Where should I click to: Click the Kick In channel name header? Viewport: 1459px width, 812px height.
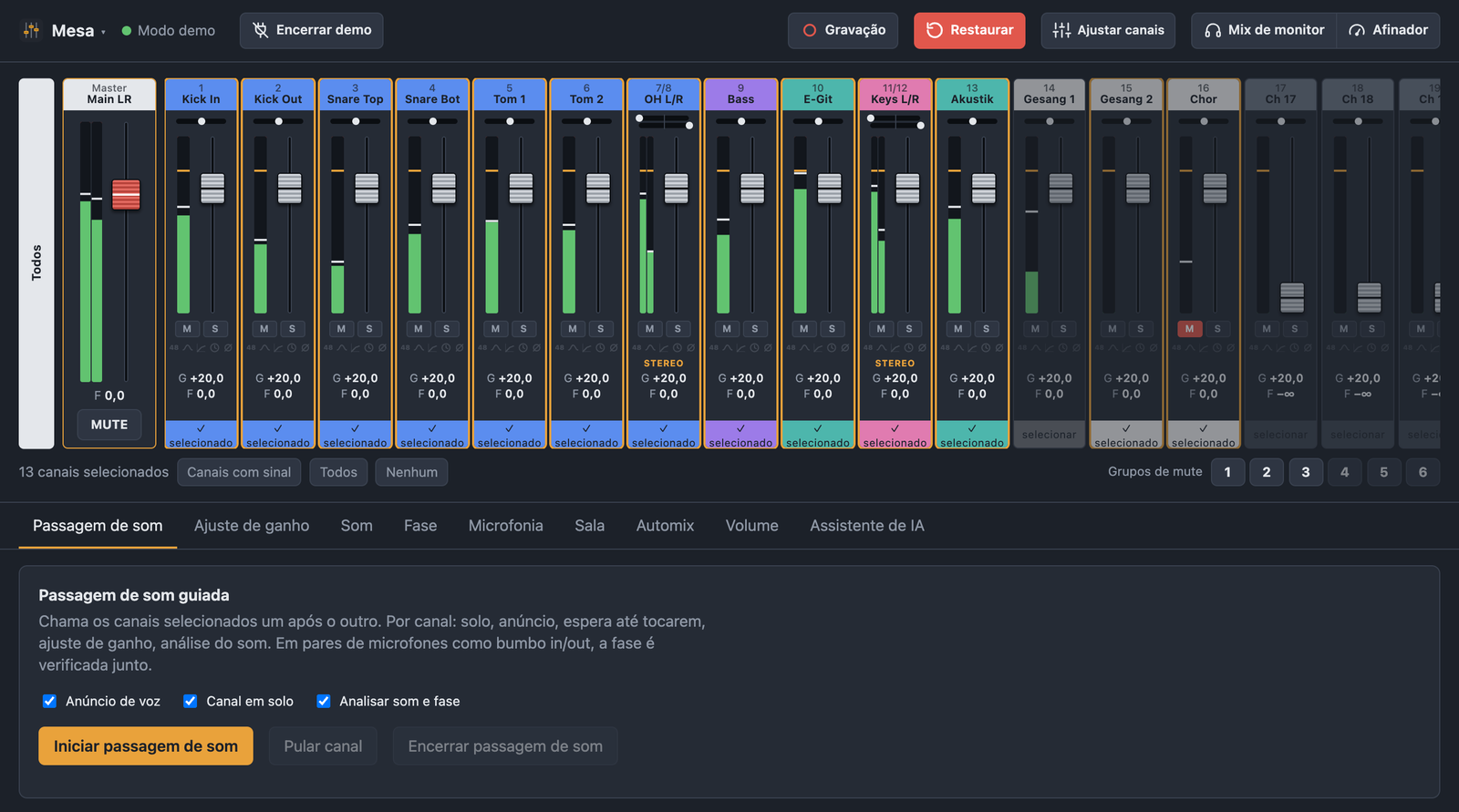click(201, 95)
